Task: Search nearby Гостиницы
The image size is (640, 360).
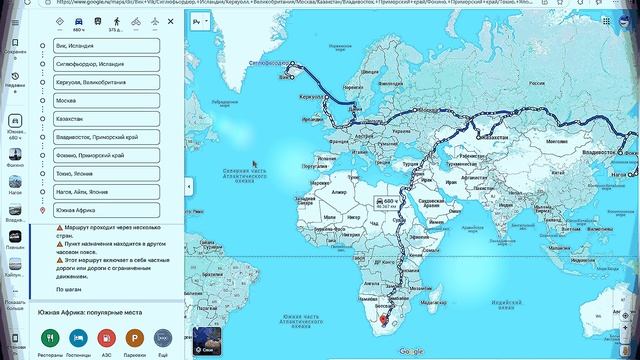Action: click(78, 338)
